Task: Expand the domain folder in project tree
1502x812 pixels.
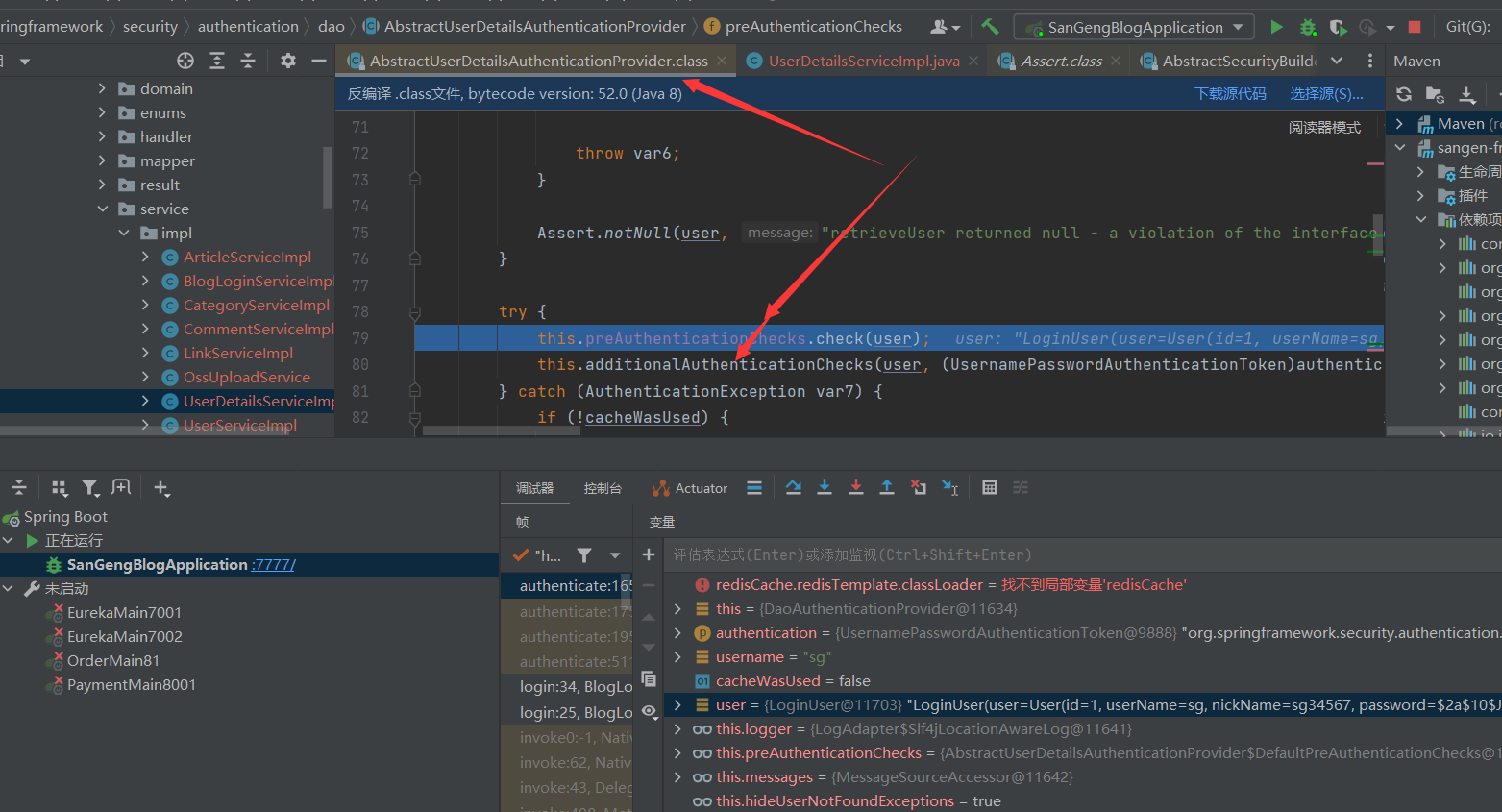Action: tap(103, 88)
